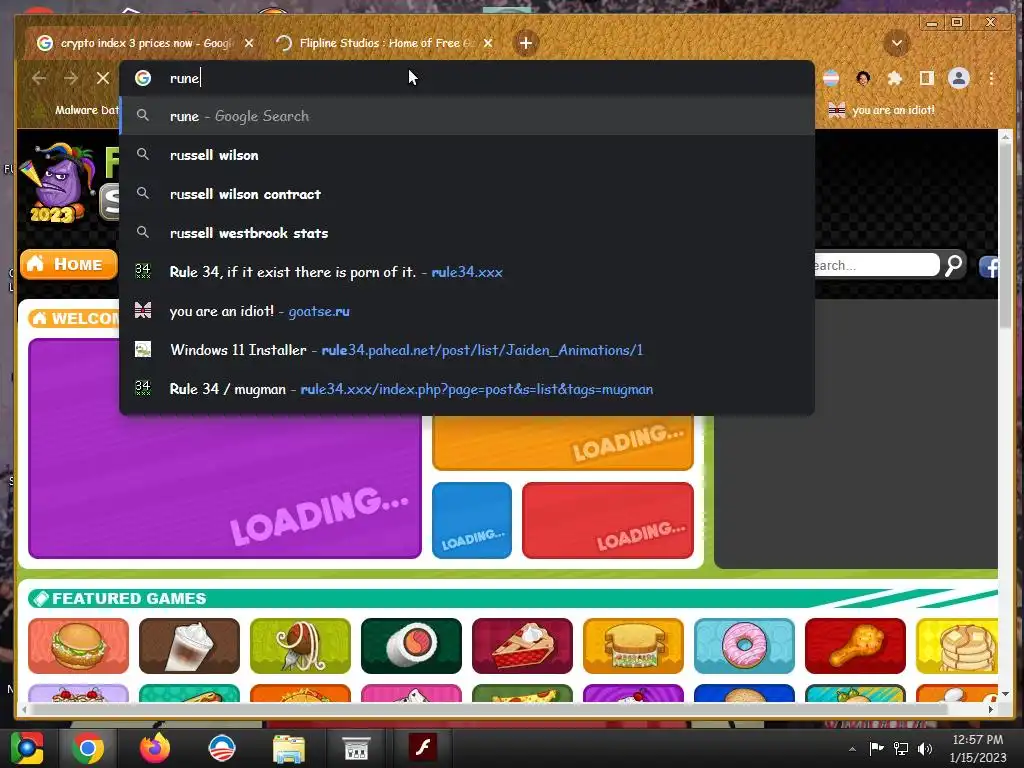The height and width of the screenshot is (768, 1024).
Task: Select 'russell wilson' suggestion
Action: 467,155
